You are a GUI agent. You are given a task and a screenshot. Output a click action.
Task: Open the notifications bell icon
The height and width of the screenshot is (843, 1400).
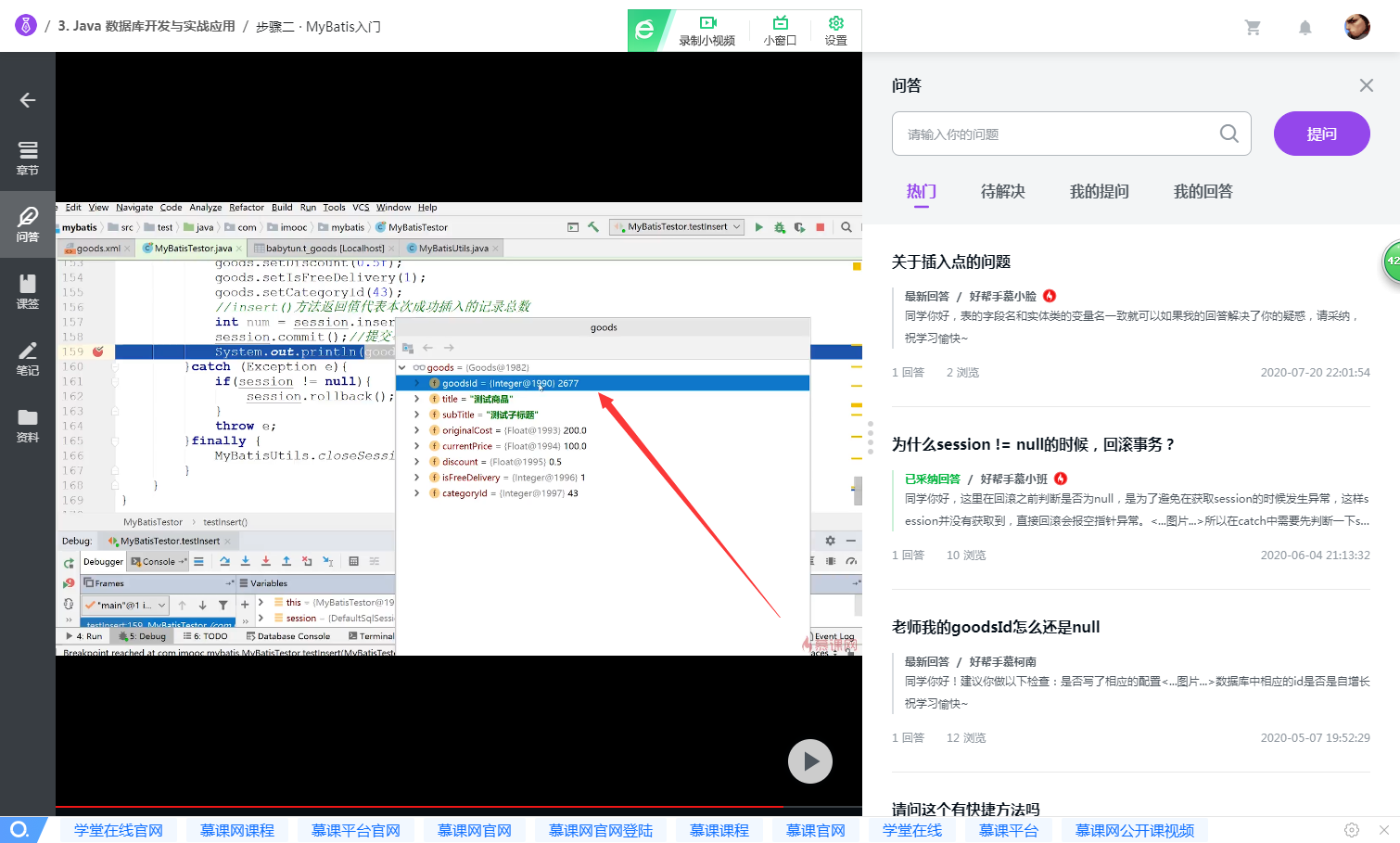pos(1305,28)
